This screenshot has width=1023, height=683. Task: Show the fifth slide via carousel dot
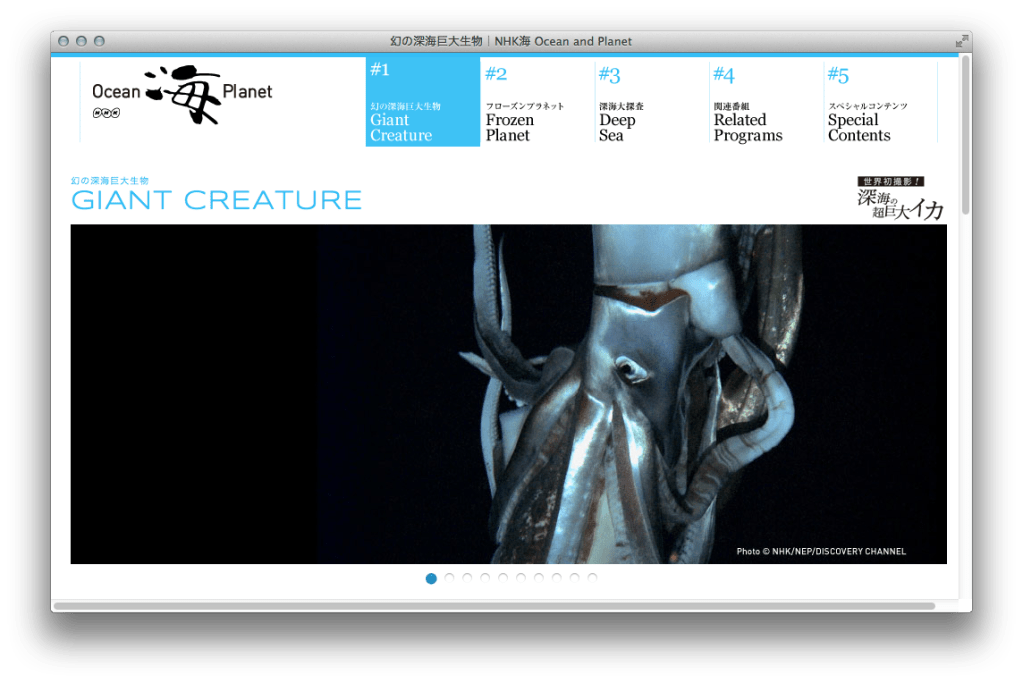point(503,578)
